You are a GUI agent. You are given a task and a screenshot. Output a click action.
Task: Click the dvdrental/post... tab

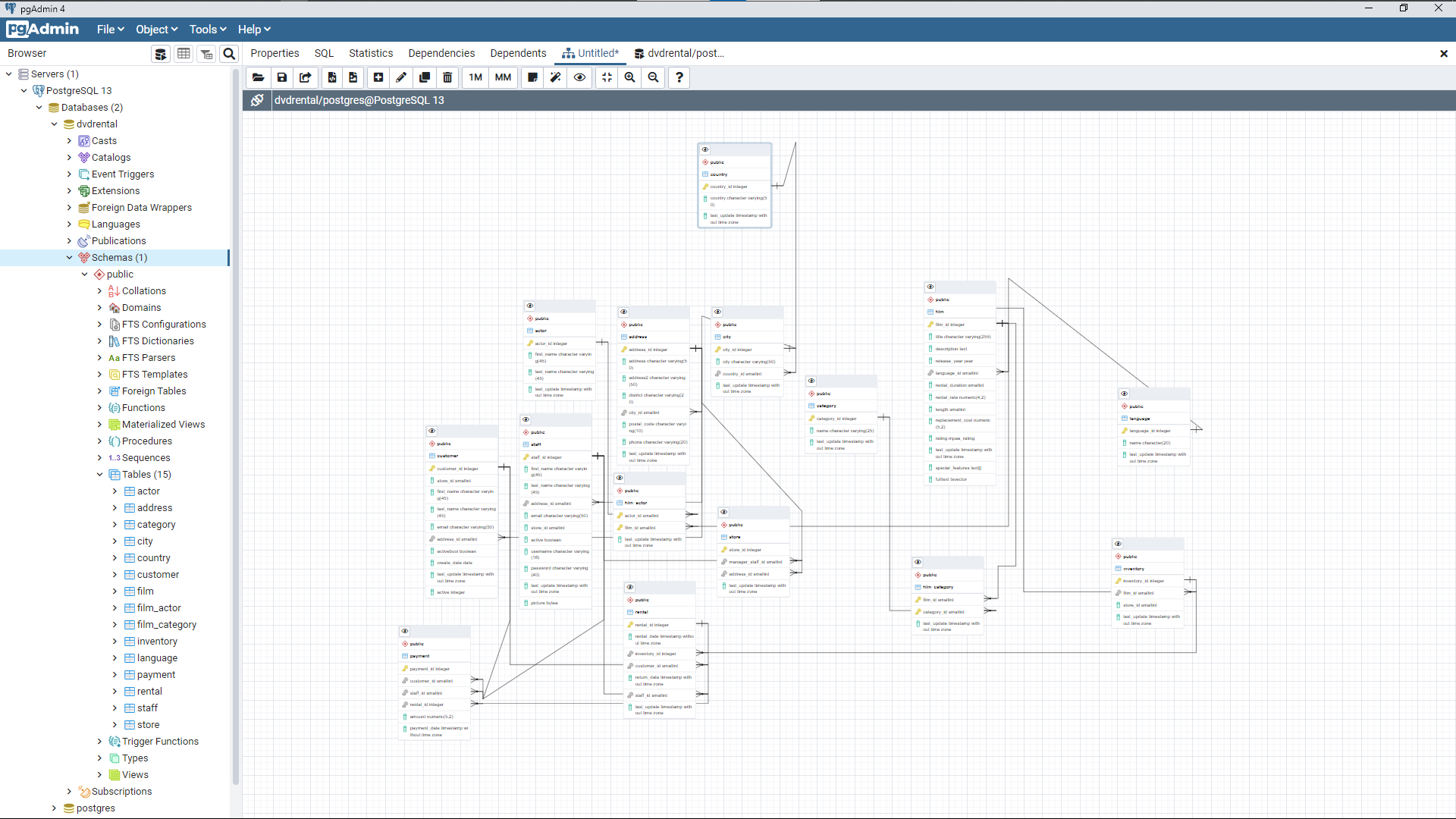click(685, 53)
